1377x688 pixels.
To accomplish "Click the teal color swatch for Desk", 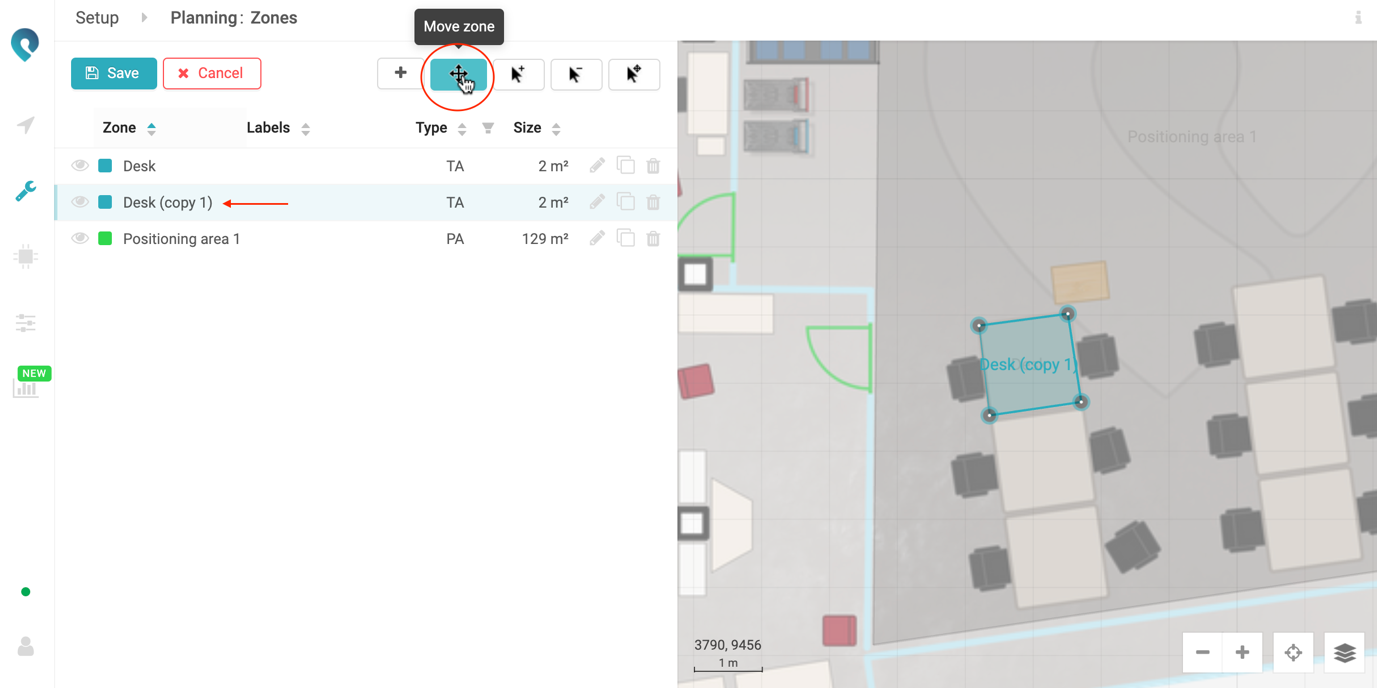I will 105,166.
